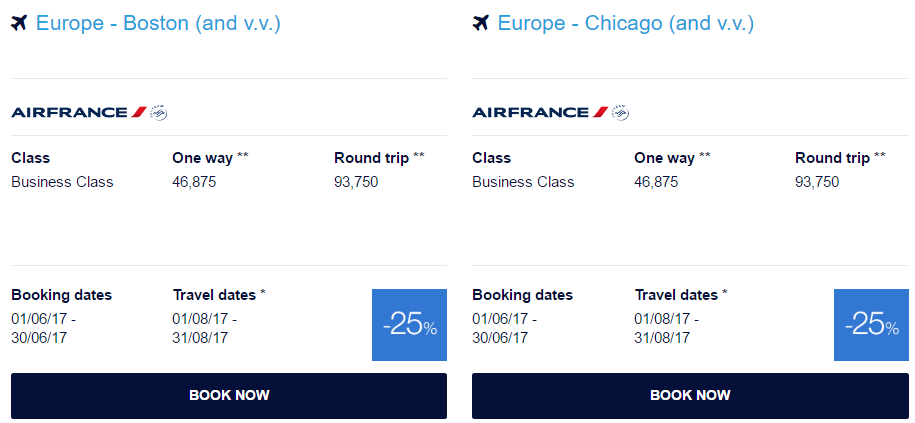Click Business Class text in Boston card

tap(62, 182)
